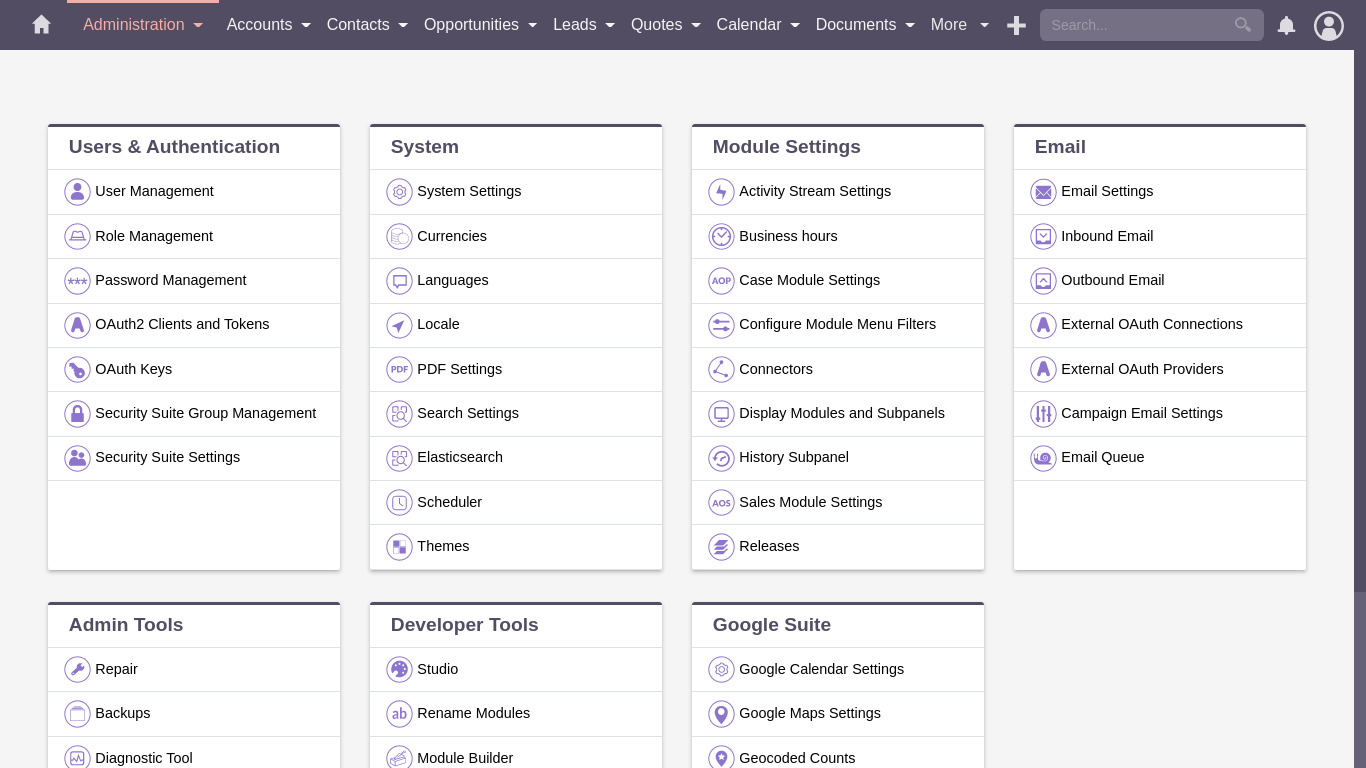Viewport: 1366px width, 768px height.
Task: Expand the Opportunities menu dropdown
Action: [x=532, y=25]
